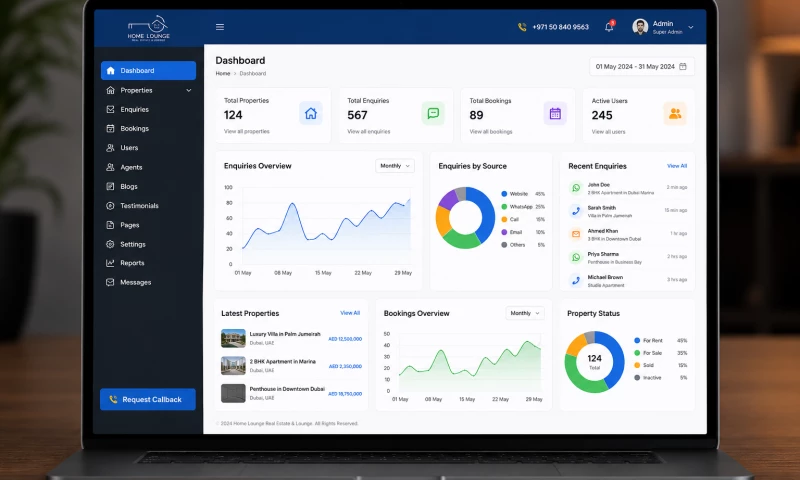The image size is (800, 480).
Task: Click the Property Status donut chart center
Action: coord(594,362)
